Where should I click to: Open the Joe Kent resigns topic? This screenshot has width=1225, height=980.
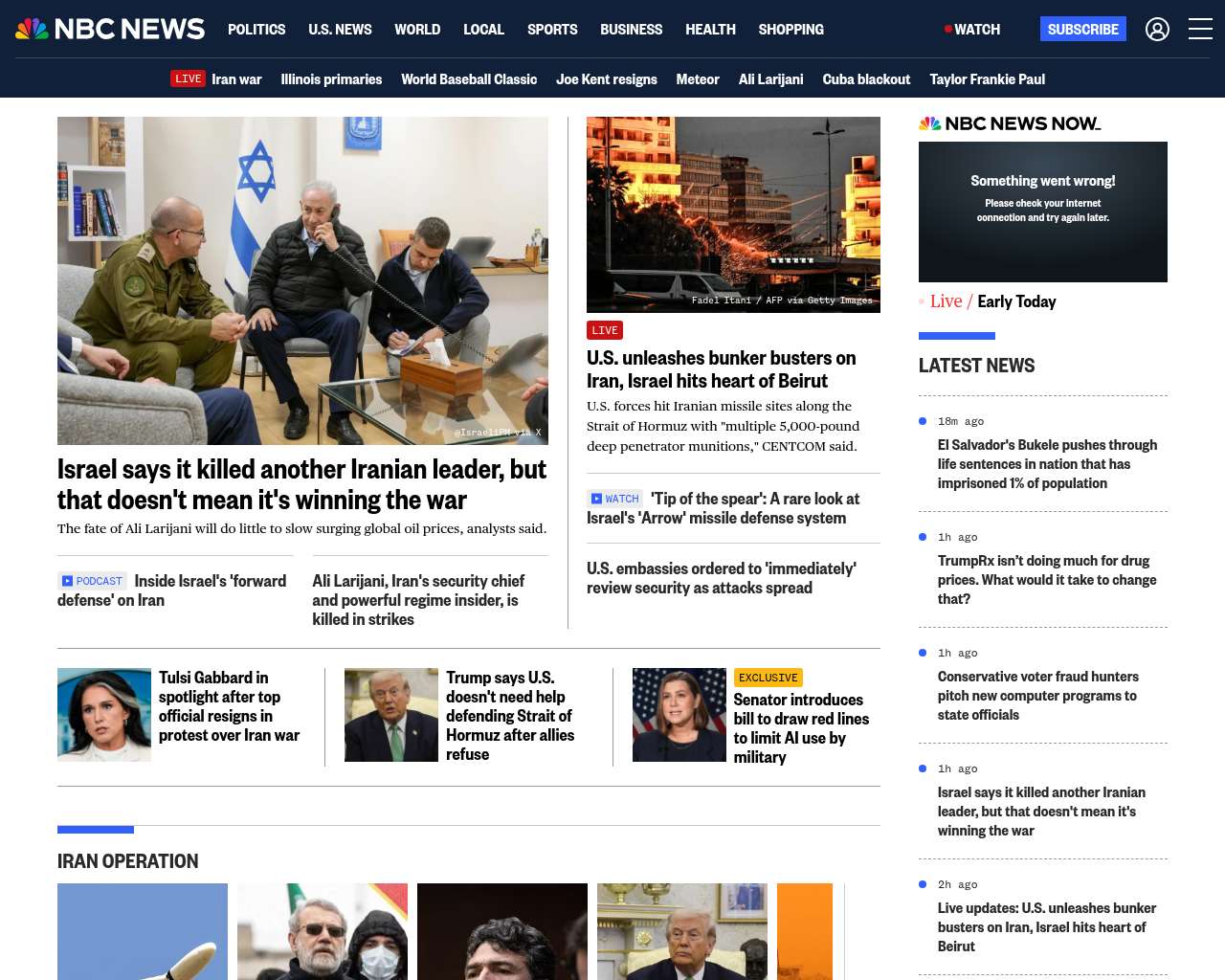pos(607,79)
